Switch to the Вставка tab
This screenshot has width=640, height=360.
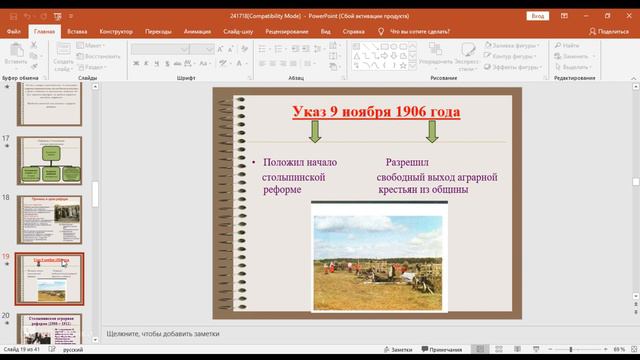coord(77,31)
